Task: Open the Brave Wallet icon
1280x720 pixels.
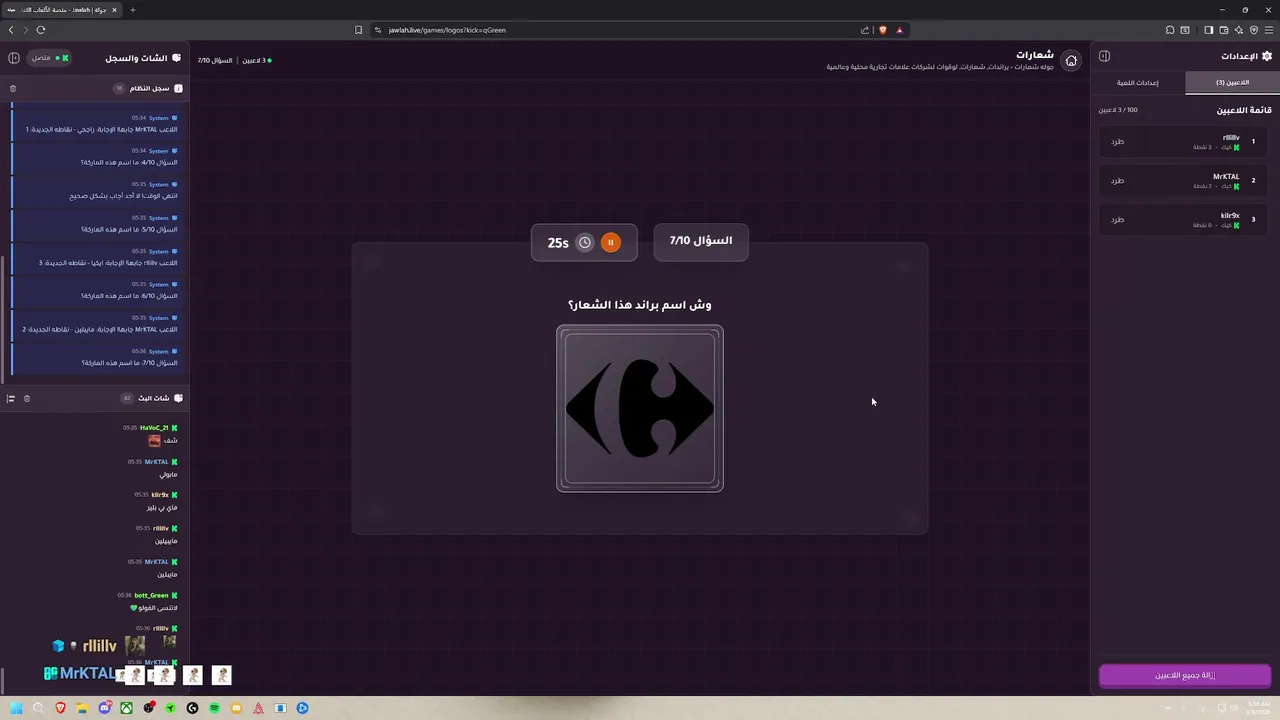Action: click(x=1222, y=30)
